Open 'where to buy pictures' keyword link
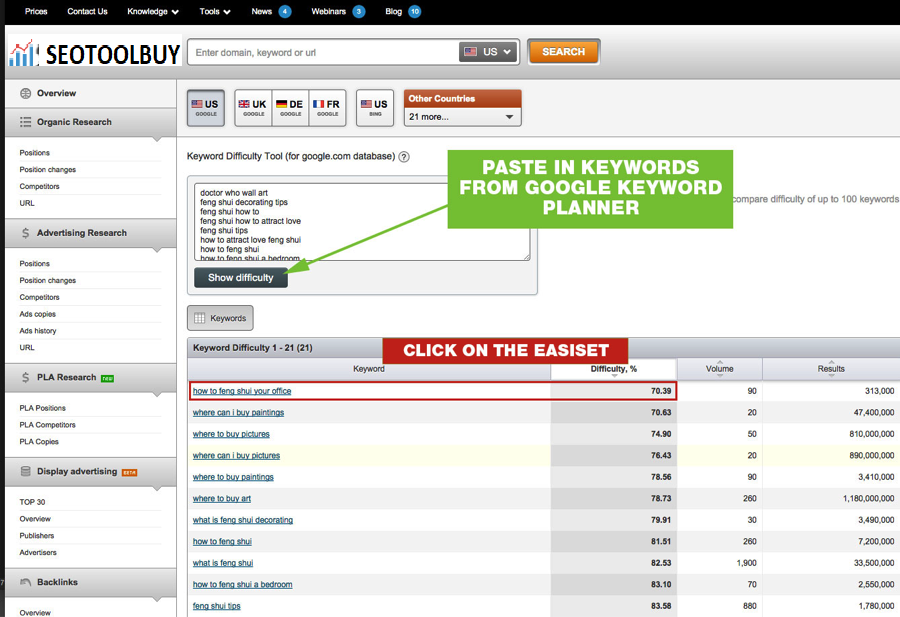The image size is (900, 617). coord(231,434)
